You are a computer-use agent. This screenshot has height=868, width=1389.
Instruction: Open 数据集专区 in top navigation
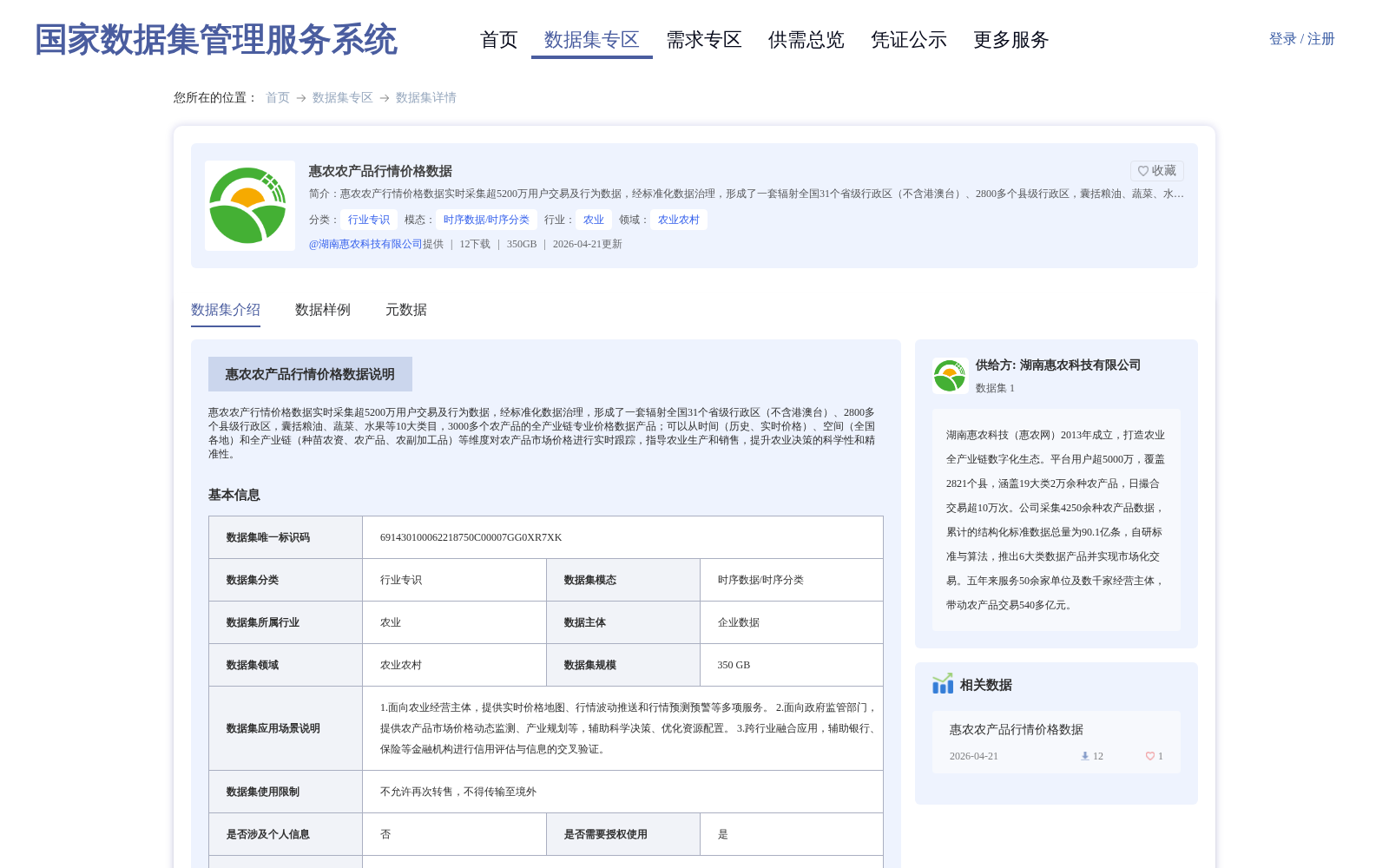(x=592, y=40)
